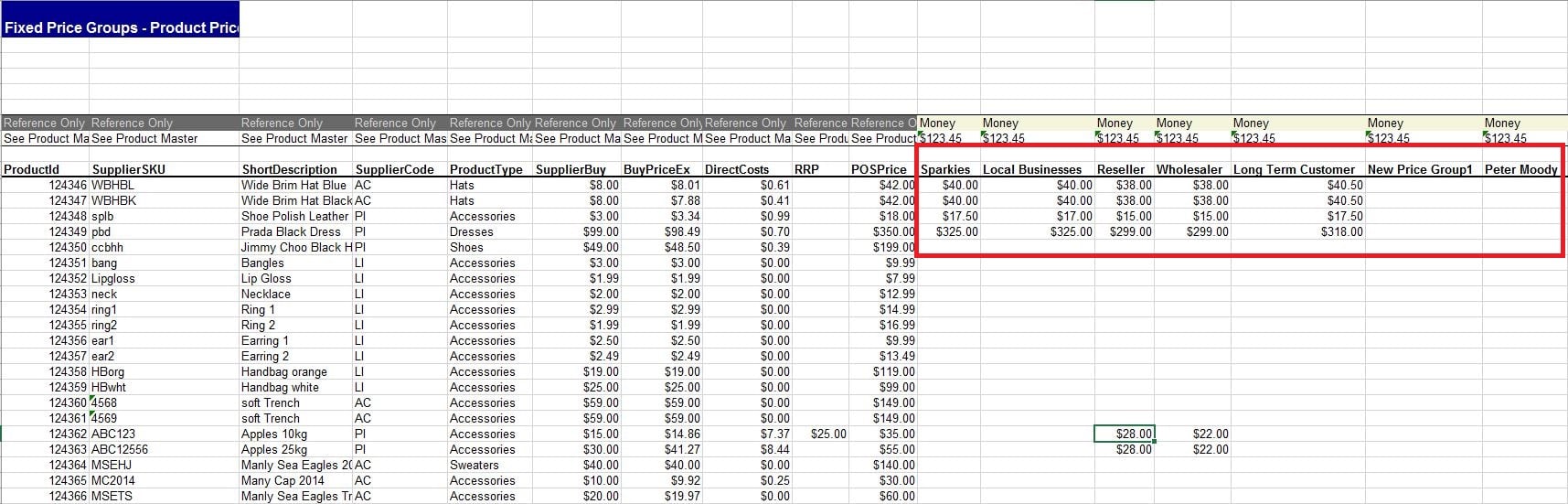Click product ID 124346 cell
The image size is (1568, 504).
click(x=45, y=185)
